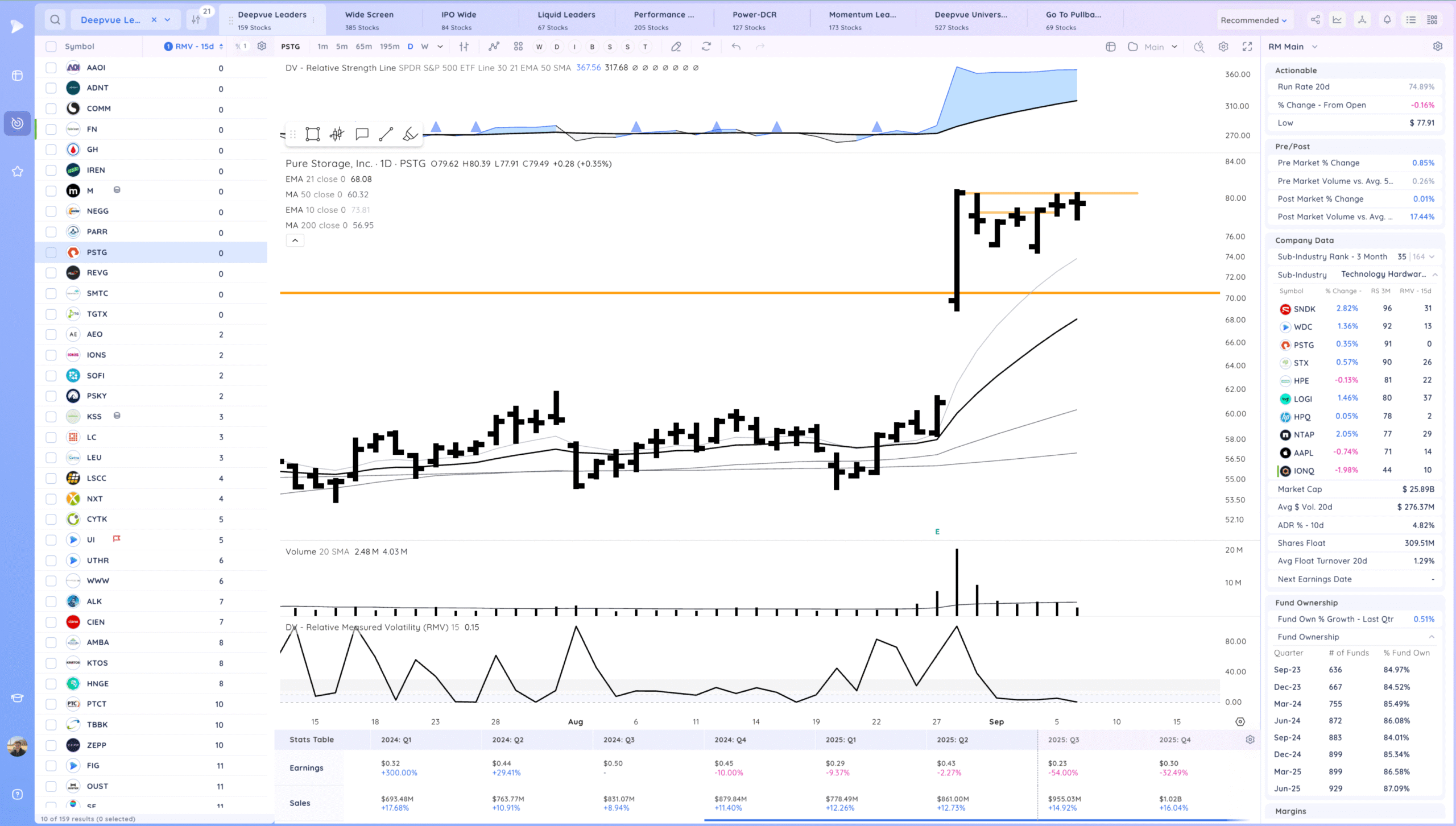Open favorites star in left sidebar

click(18, 171)
